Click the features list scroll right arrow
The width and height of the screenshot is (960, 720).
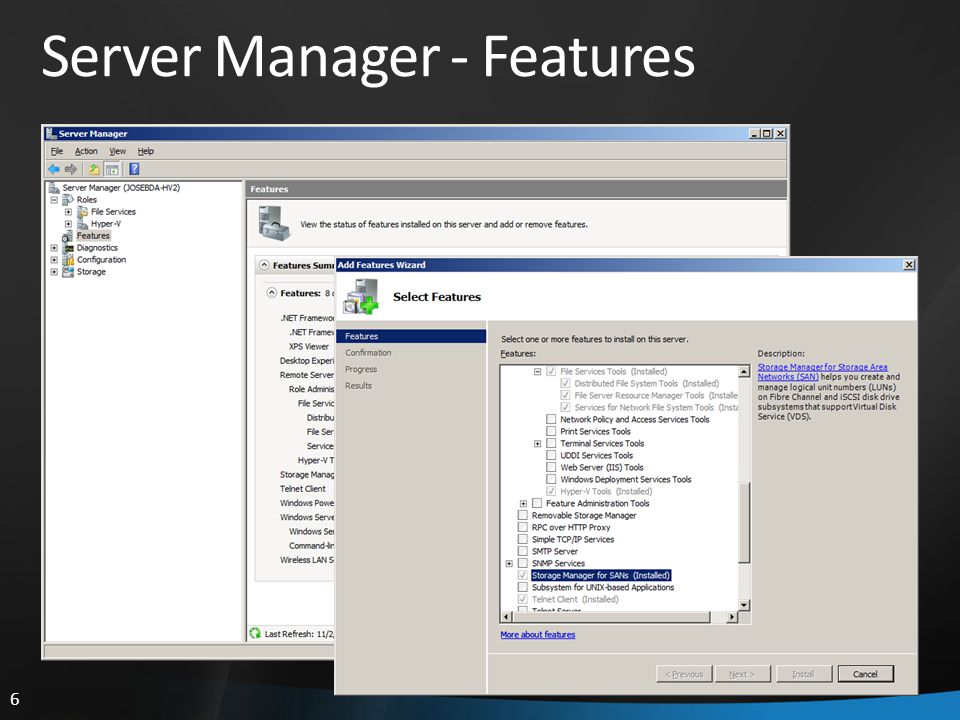point(732,617)
